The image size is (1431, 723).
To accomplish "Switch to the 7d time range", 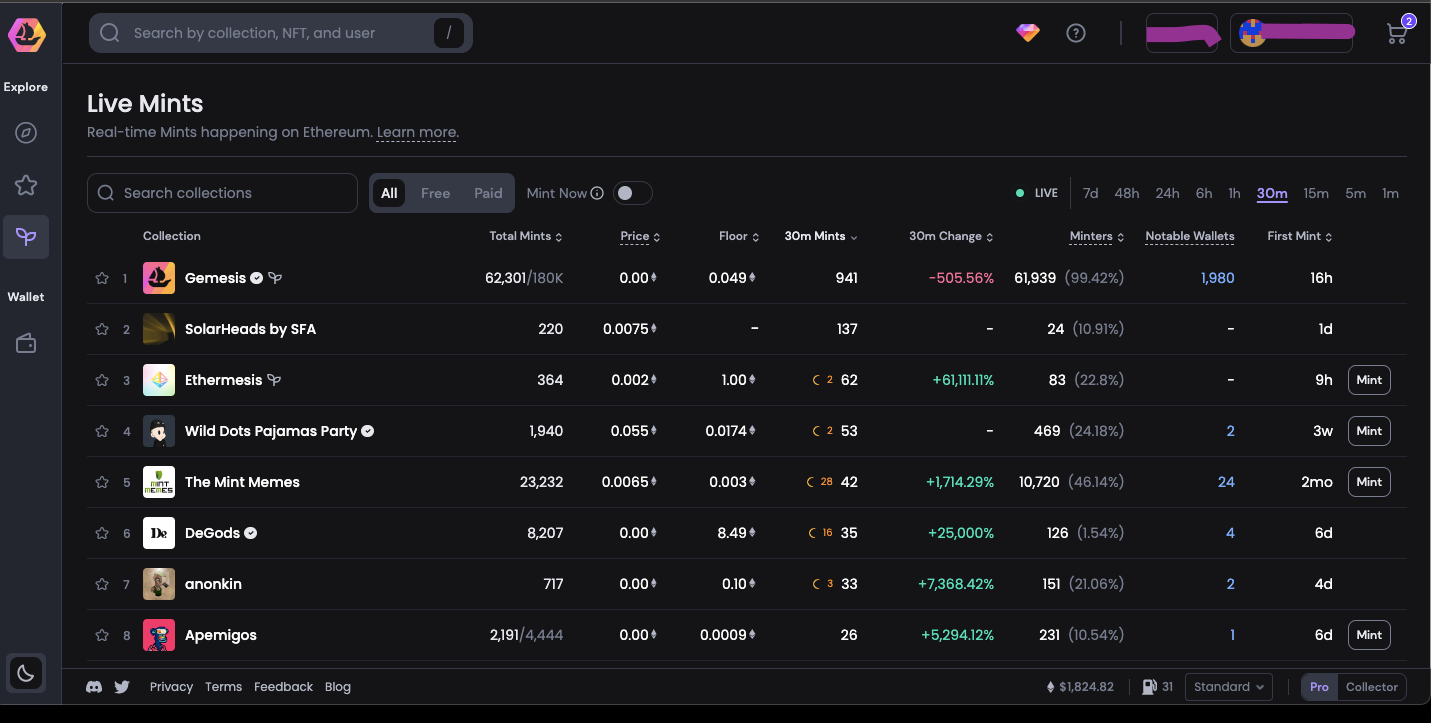I will (x=1090, y=193).
